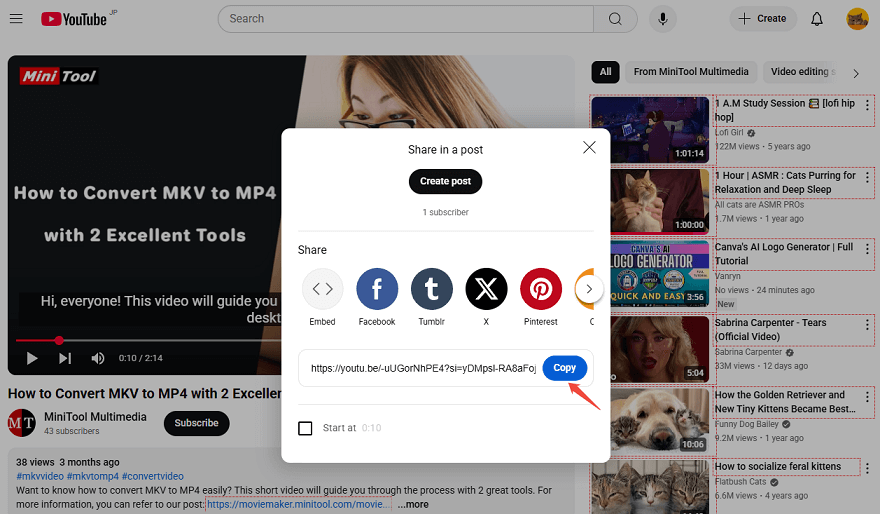Image resolution: width=880 pixels, height=514 pixels.
Task: Open the account avatar menu
Action: click(857, 19)
